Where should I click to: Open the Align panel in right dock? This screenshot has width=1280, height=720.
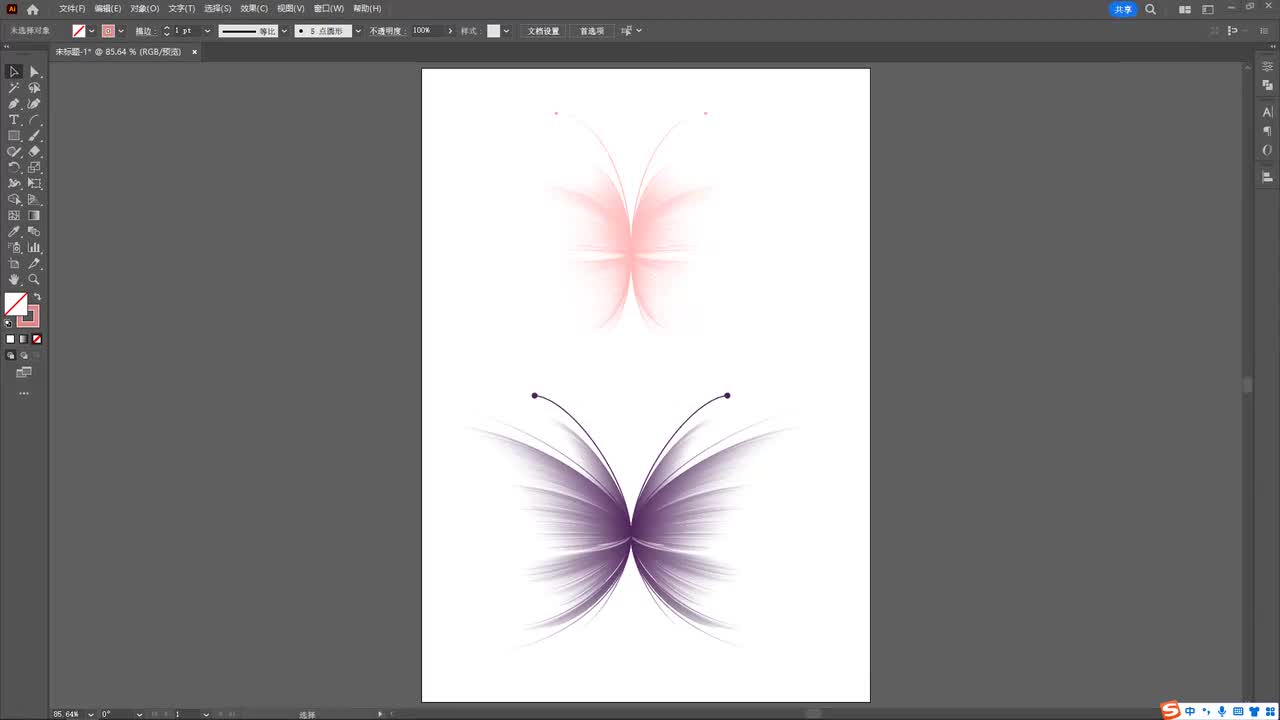coord(1267,177)
